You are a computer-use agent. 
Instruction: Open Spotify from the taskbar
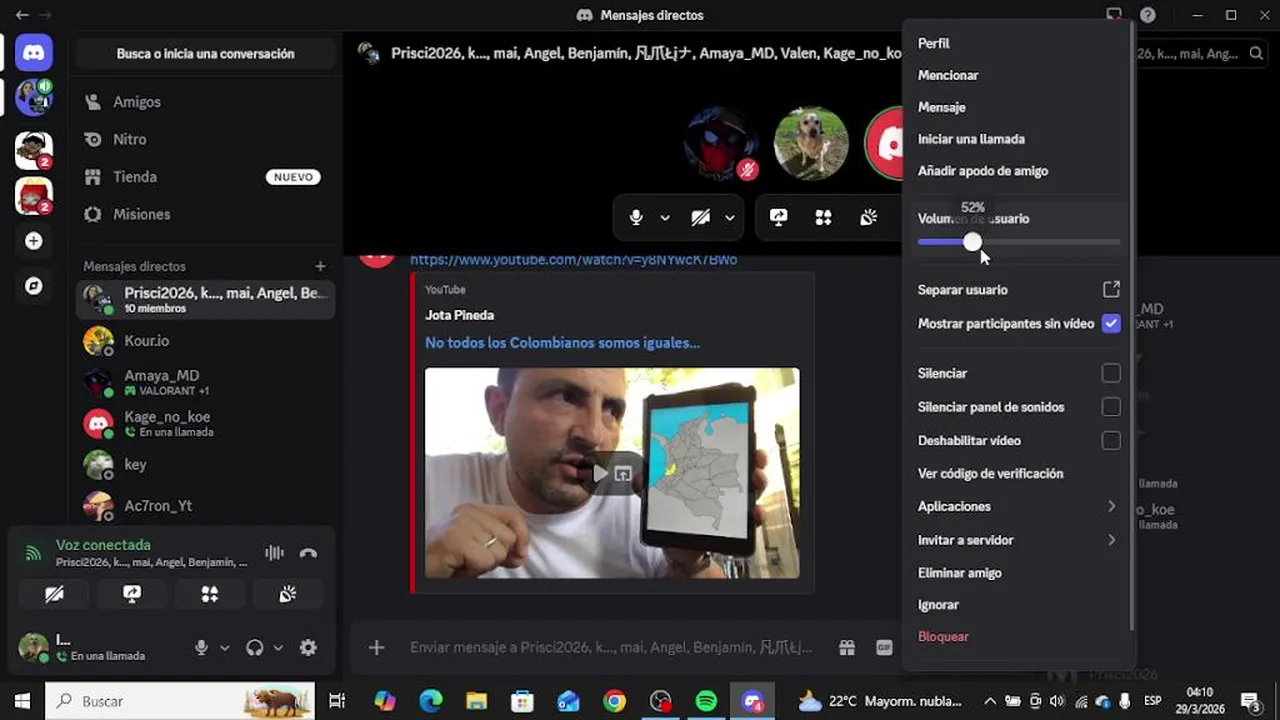[x=706, y=701]
